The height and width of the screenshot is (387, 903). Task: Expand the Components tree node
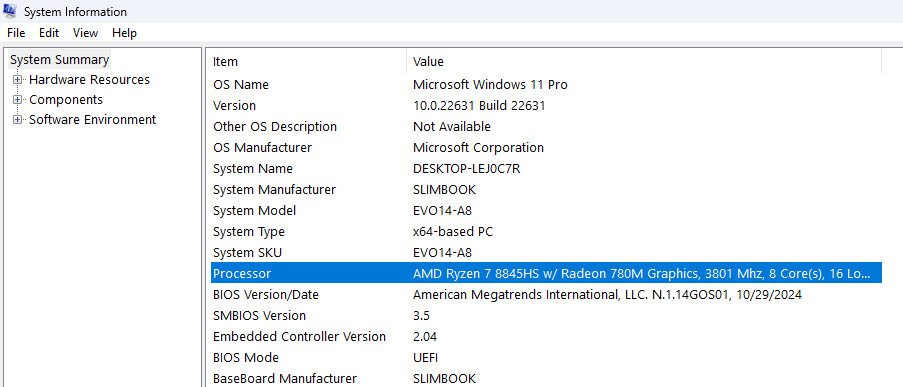17,100
